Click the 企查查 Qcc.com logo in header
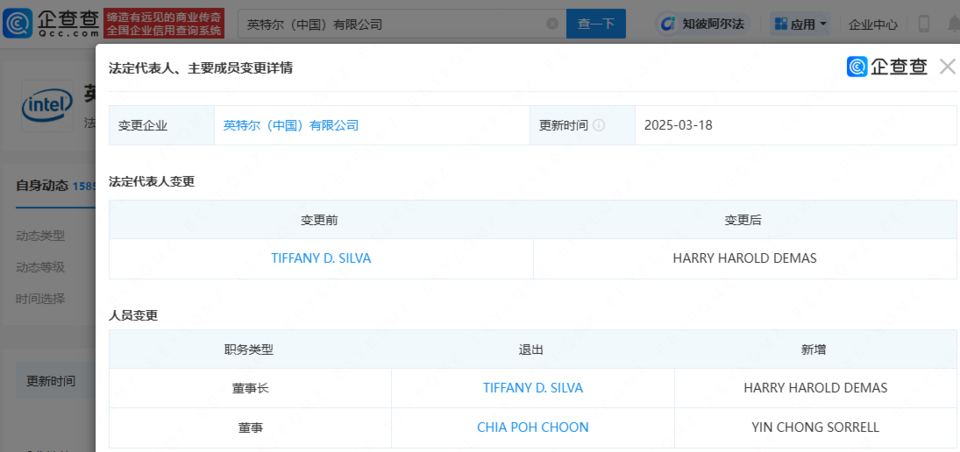960x452 pixels. tap(49, 23)
